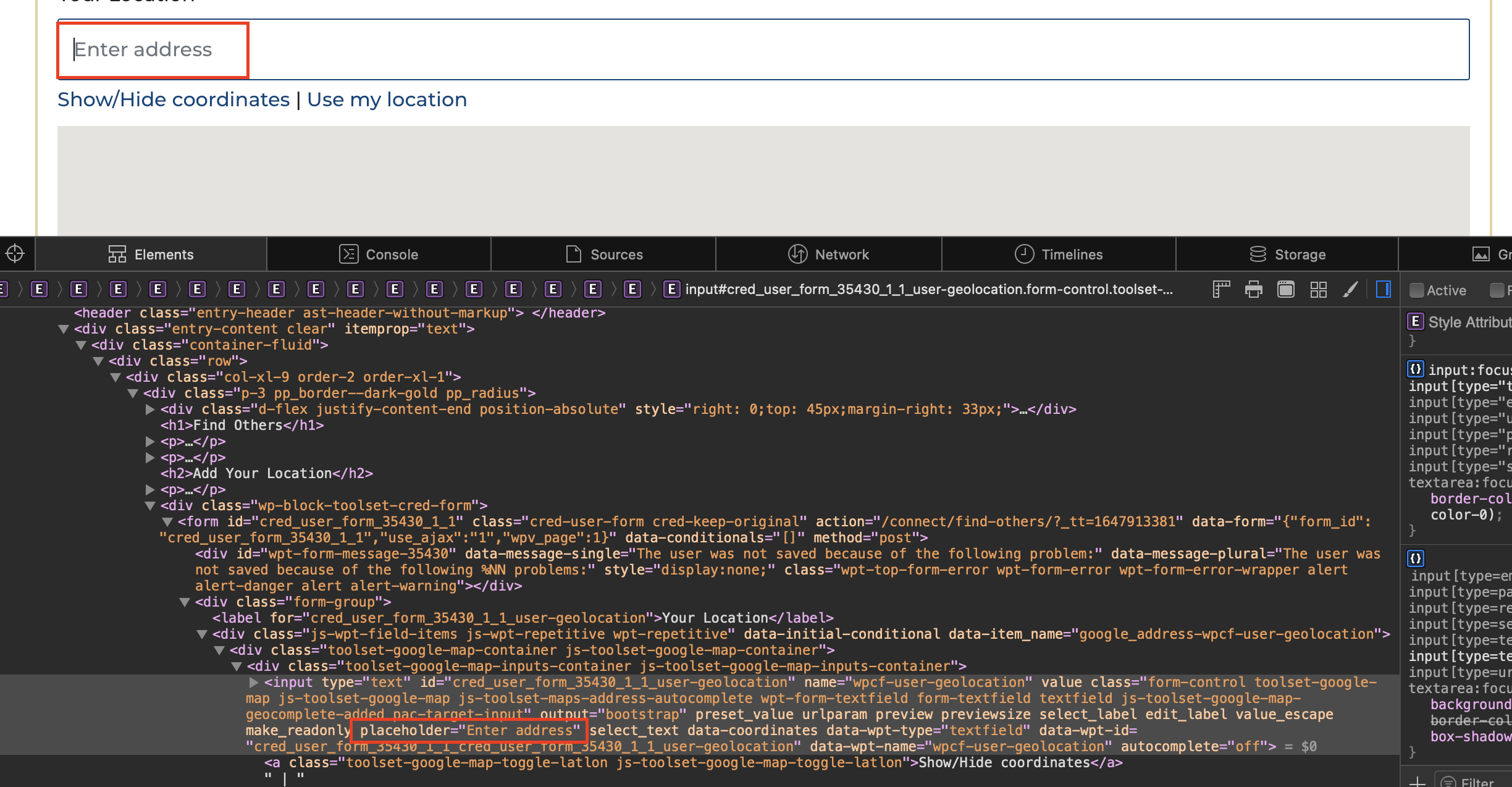Select the toolset-google-map-toggle-latlon anchor row
The width and height of the screenshot is (1512, 787).
pyautogui.click(x=694, y=763)
